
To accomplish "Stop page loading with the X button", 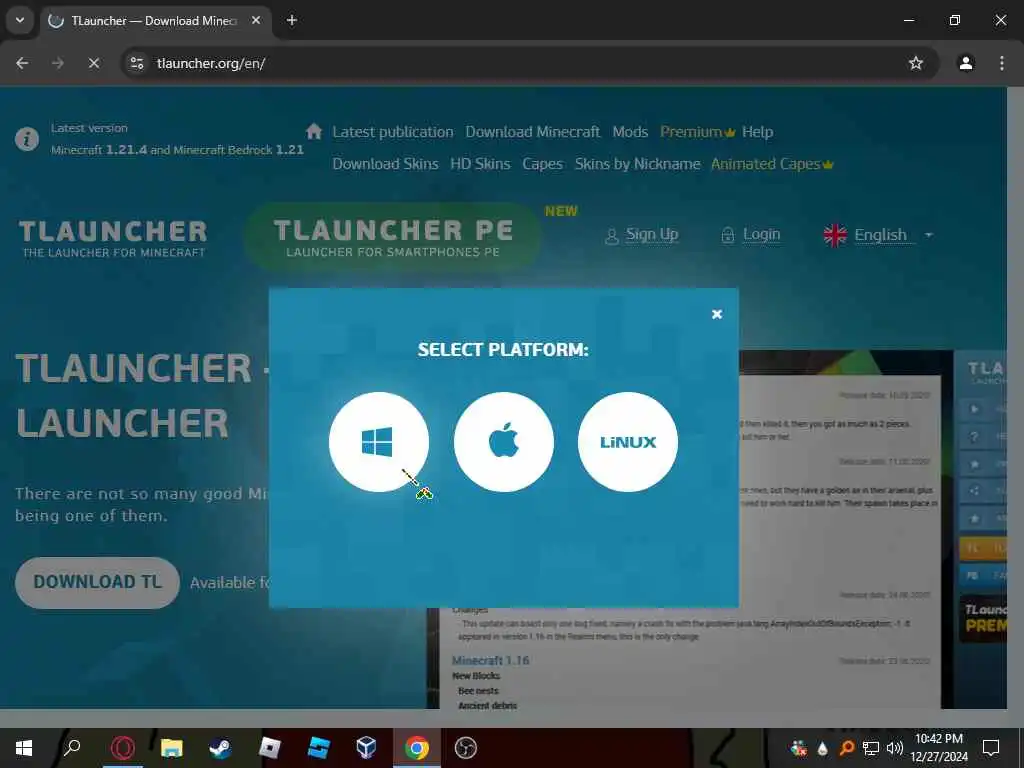I will coord(94,63).
